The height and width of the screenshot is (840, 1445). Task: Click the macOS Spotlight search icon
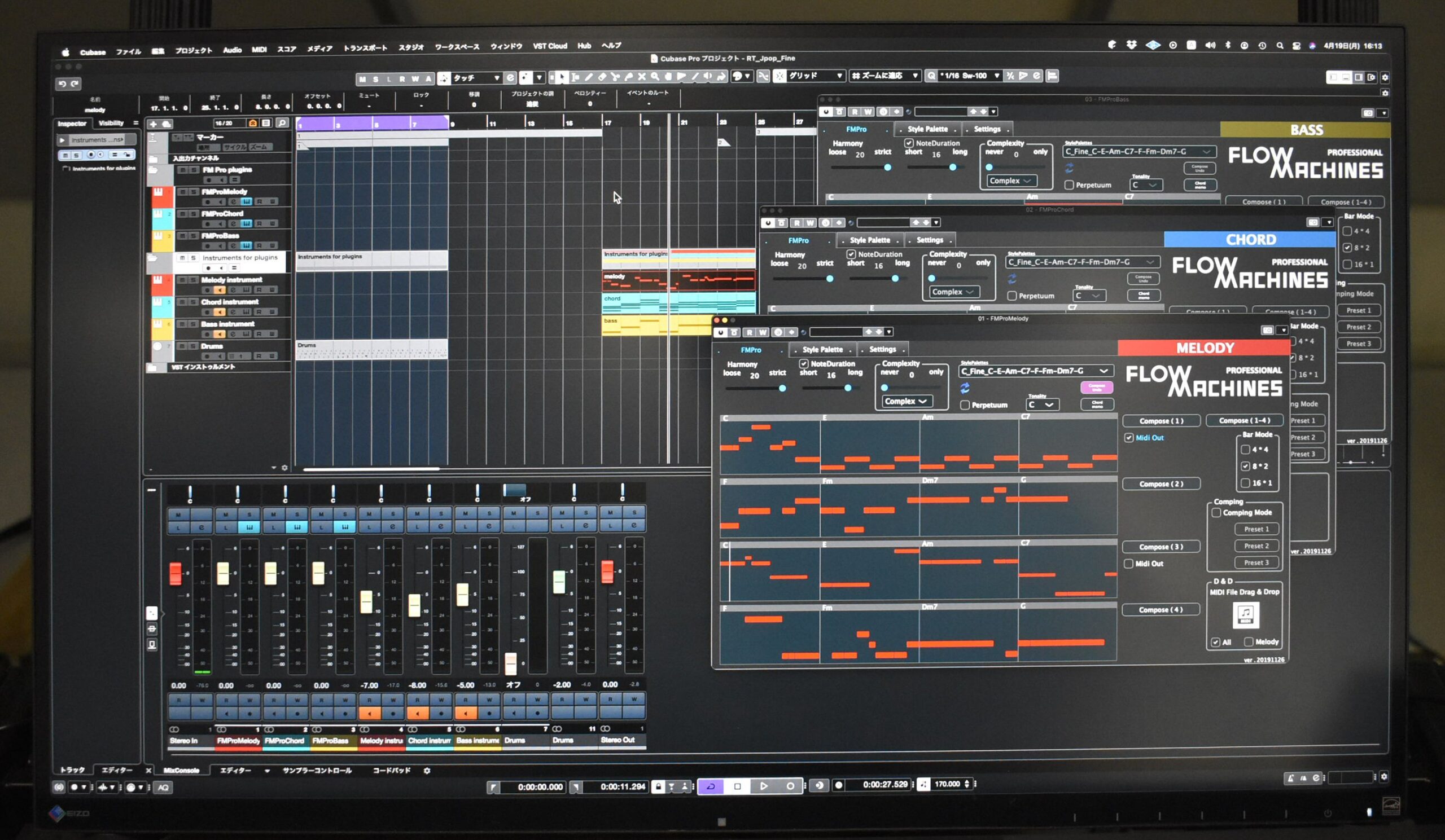point(1280,45)
